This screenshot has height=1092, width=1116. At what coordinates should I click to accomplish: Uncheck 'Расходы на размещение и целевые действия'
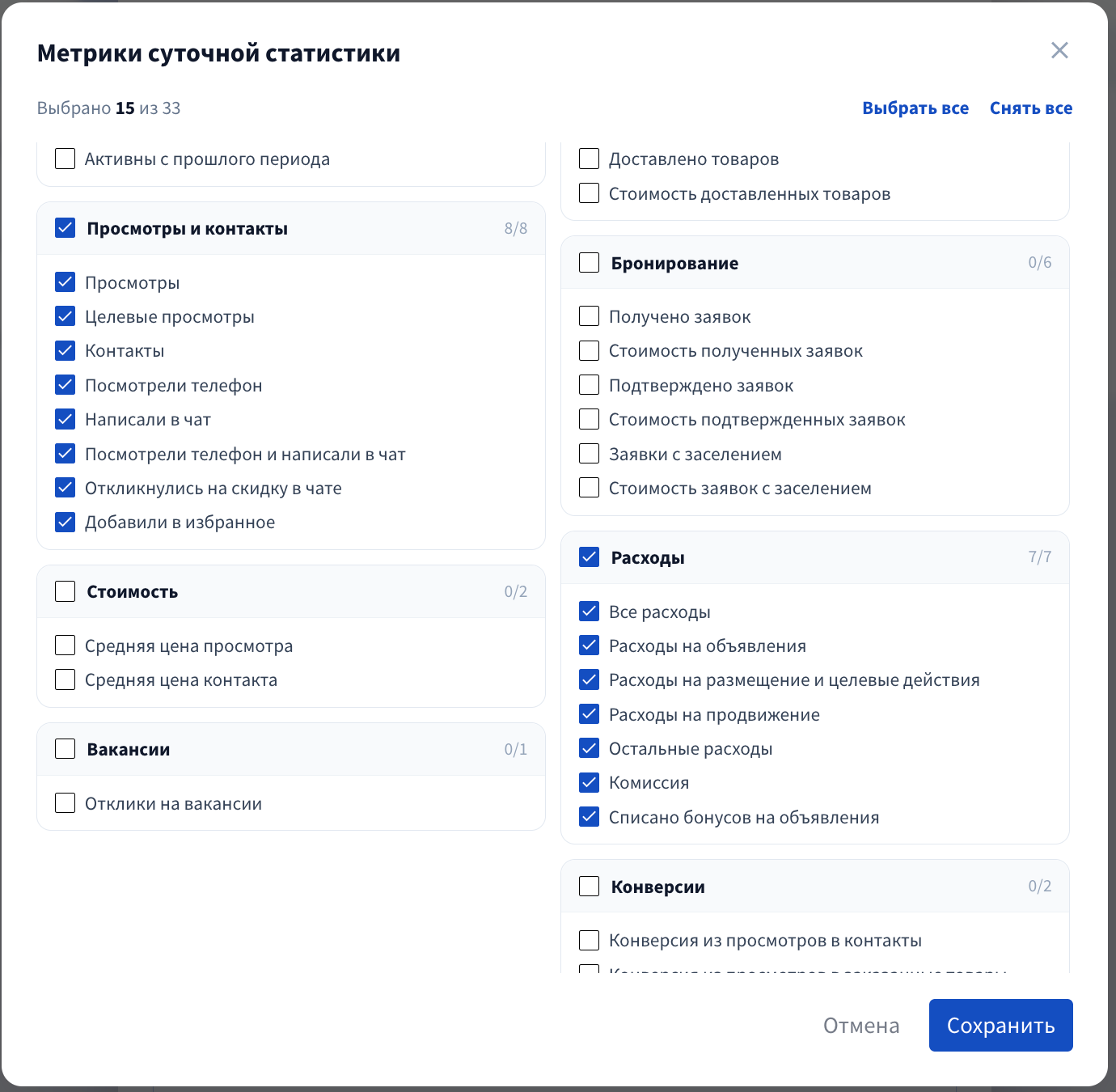pyautogui.click(x=590, y=679)
